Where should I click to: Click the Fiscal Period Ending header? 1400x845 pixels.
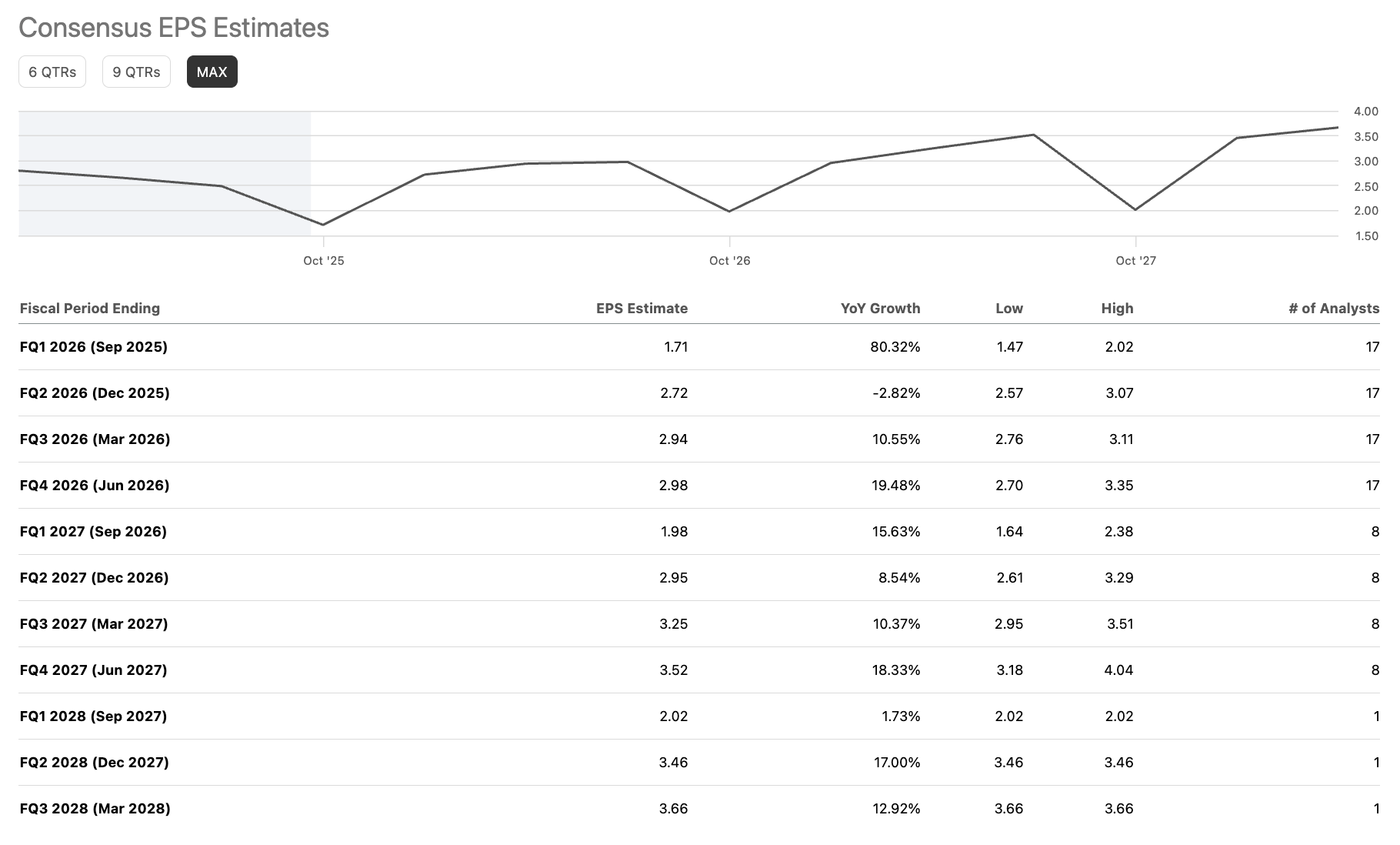pyautogui.click(x=90, y=308)
